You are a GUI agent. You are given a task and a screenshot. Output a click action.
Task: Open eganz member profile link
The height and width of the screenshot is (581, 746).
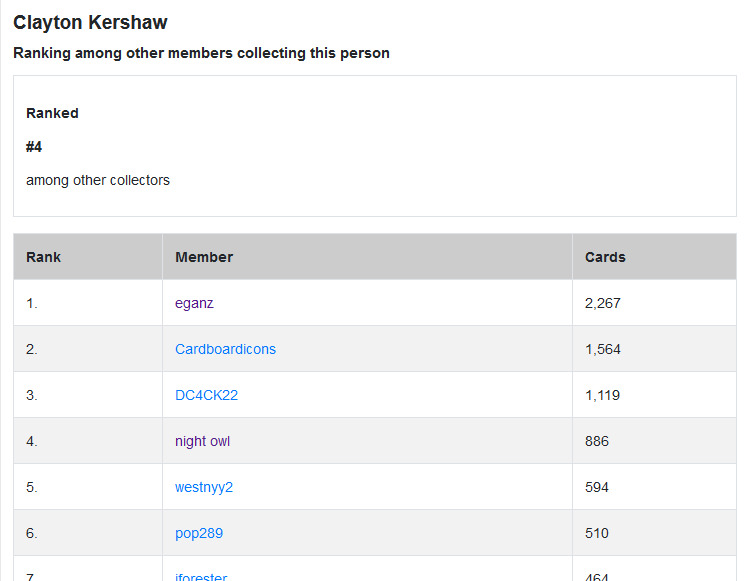point(194,303)
